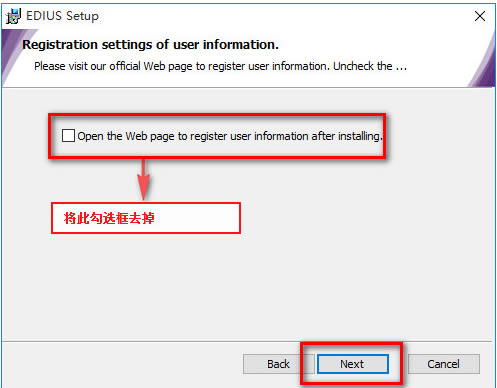The image size is (497, 388).
Task: Click the purple stripe graphic left of heading
Action: click(16, 55)
